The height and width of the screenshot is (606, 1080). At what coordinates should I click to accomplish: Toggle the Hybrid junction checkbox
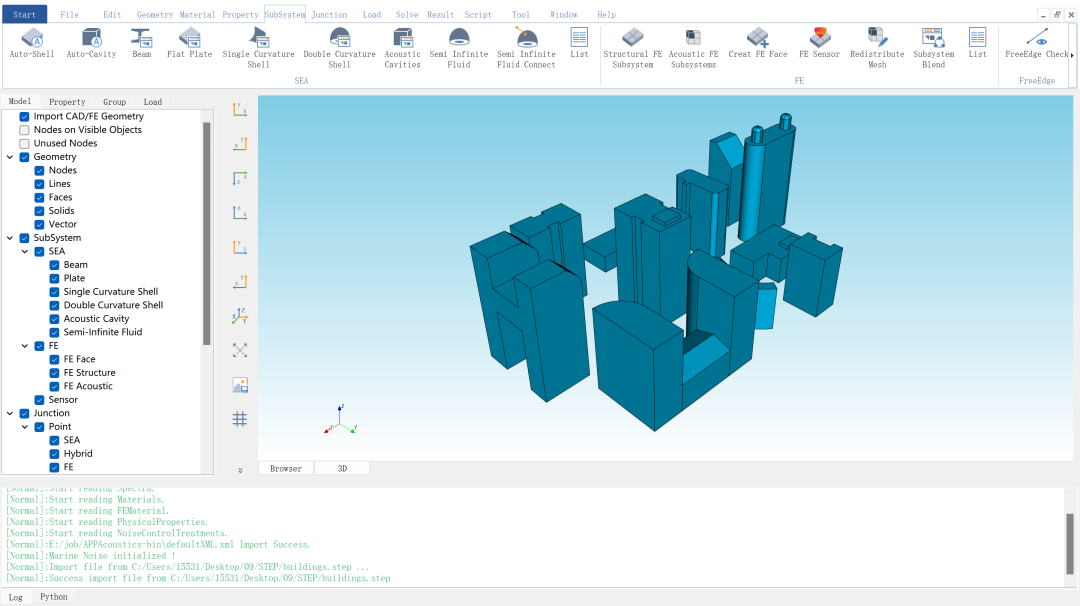[54, 454]
